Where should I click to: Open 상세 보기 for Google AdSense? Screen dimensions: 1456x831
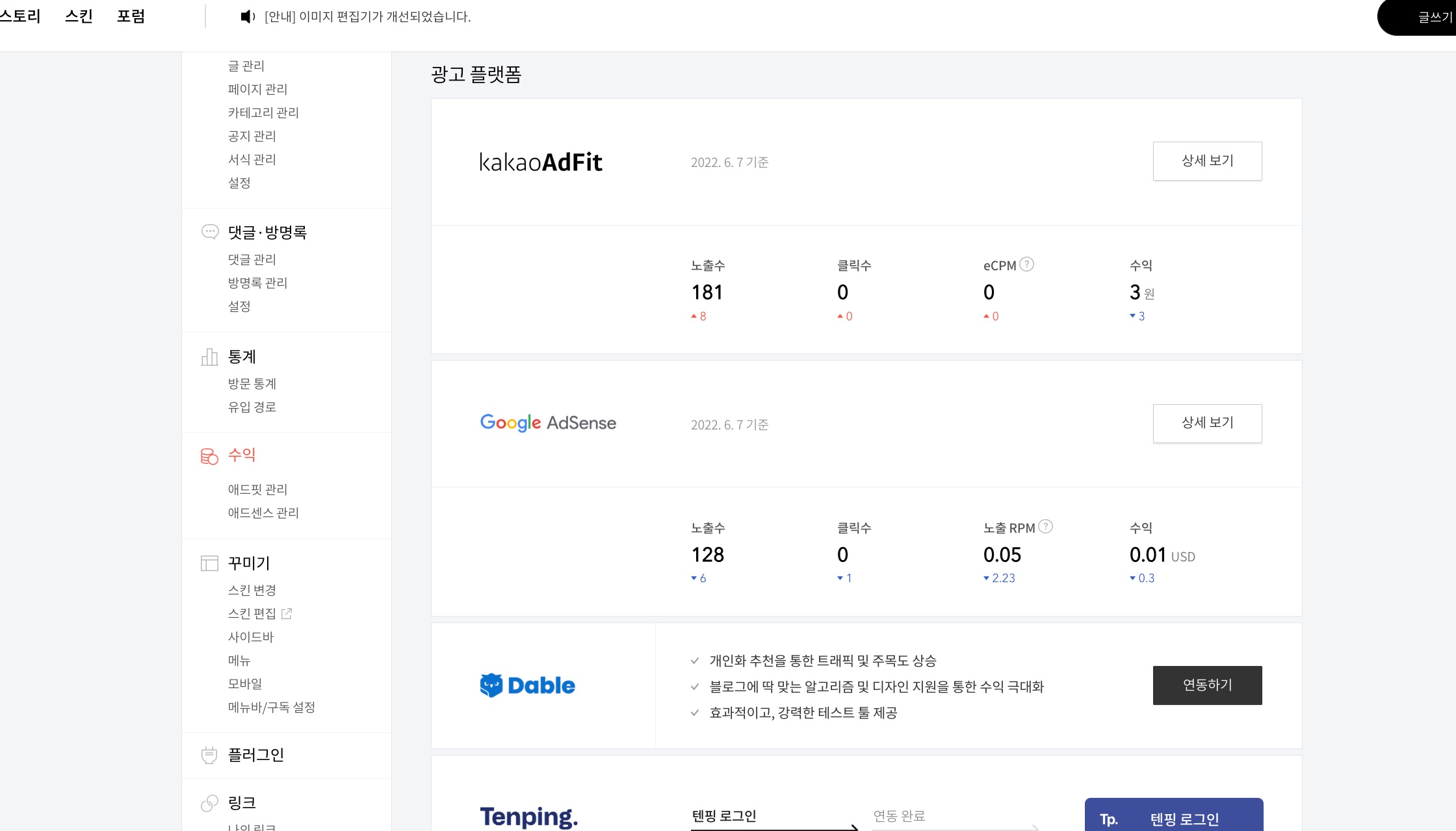[x=1207, y=423]
